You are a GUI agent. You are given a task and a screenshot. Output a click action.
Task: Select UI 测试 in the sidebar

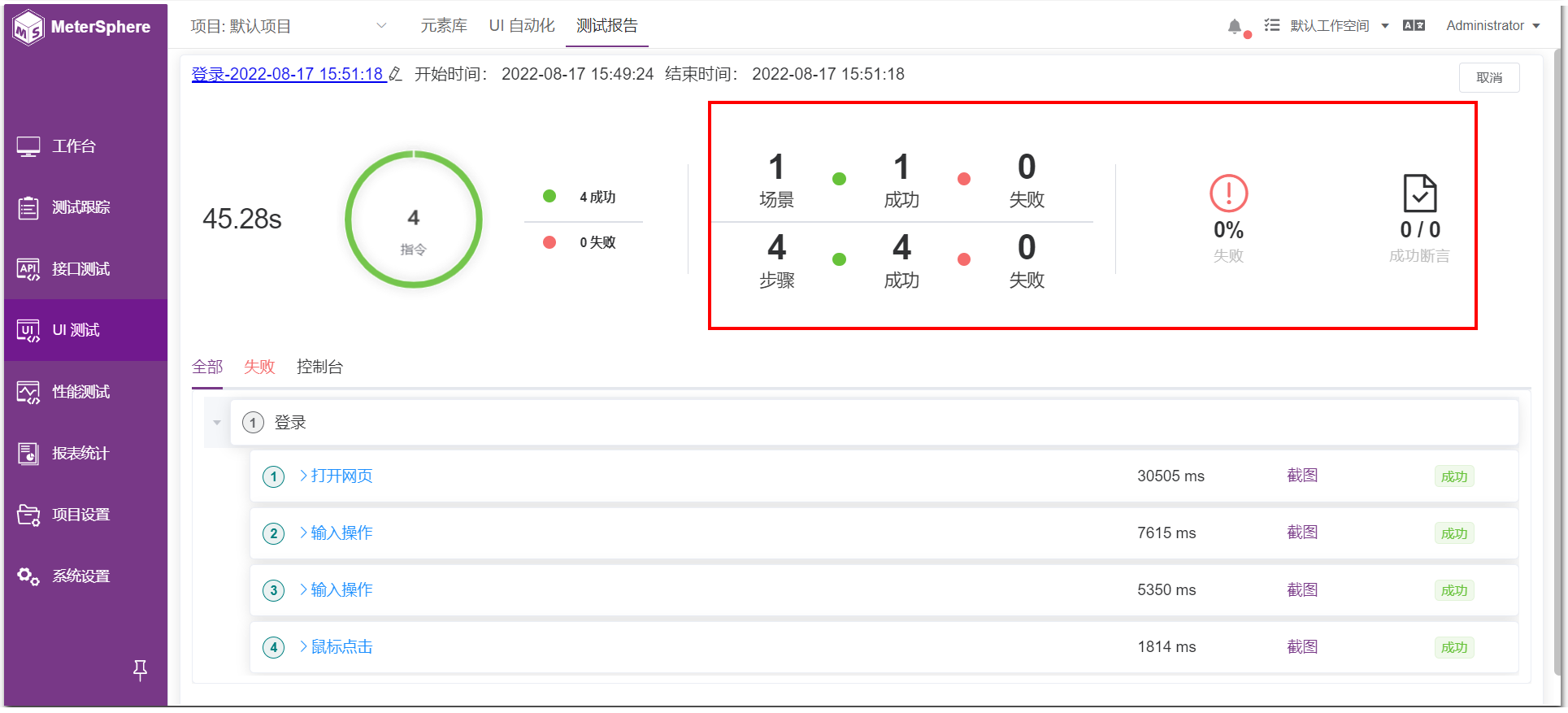coord(85,330)
